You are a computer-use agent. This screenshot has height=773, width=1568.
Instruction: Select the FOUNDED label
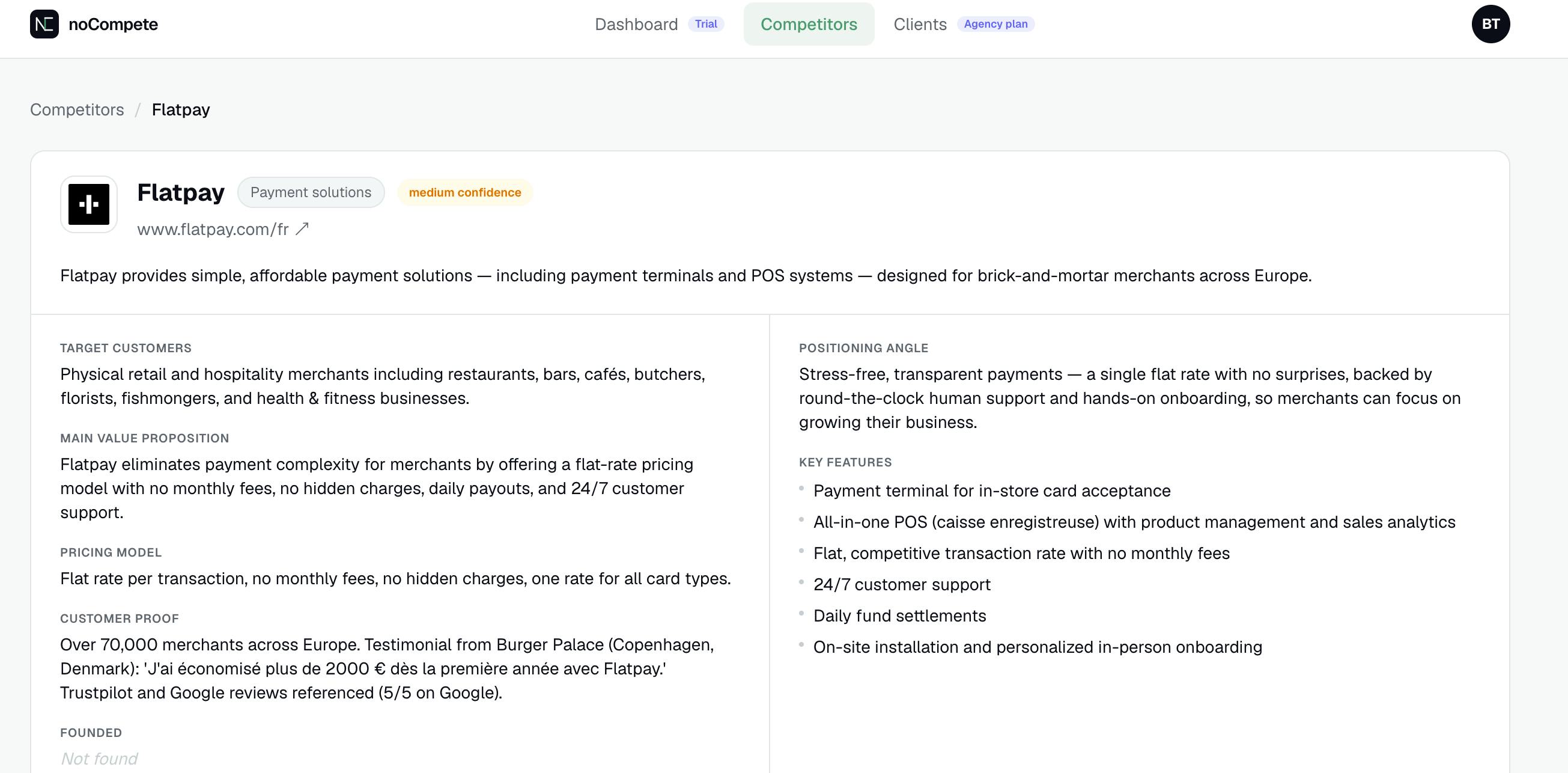(91, 733)
